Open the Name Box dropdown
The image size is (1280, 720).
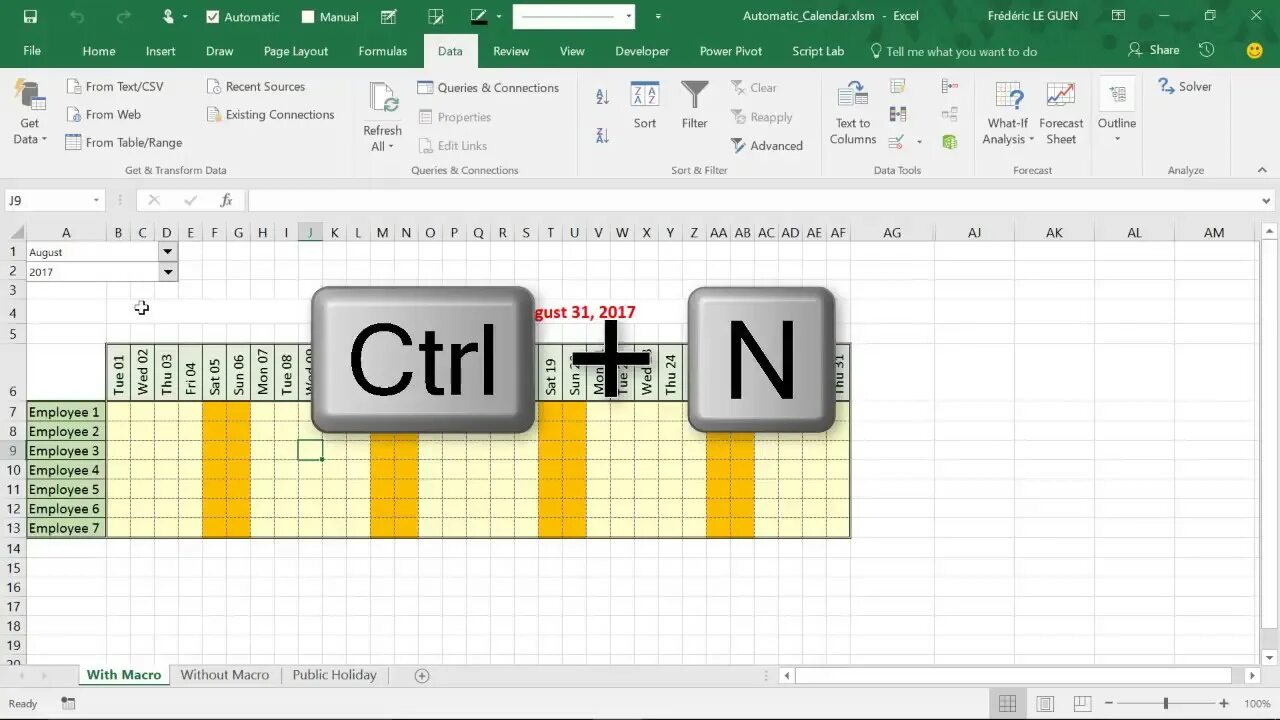tap(96, 200)
